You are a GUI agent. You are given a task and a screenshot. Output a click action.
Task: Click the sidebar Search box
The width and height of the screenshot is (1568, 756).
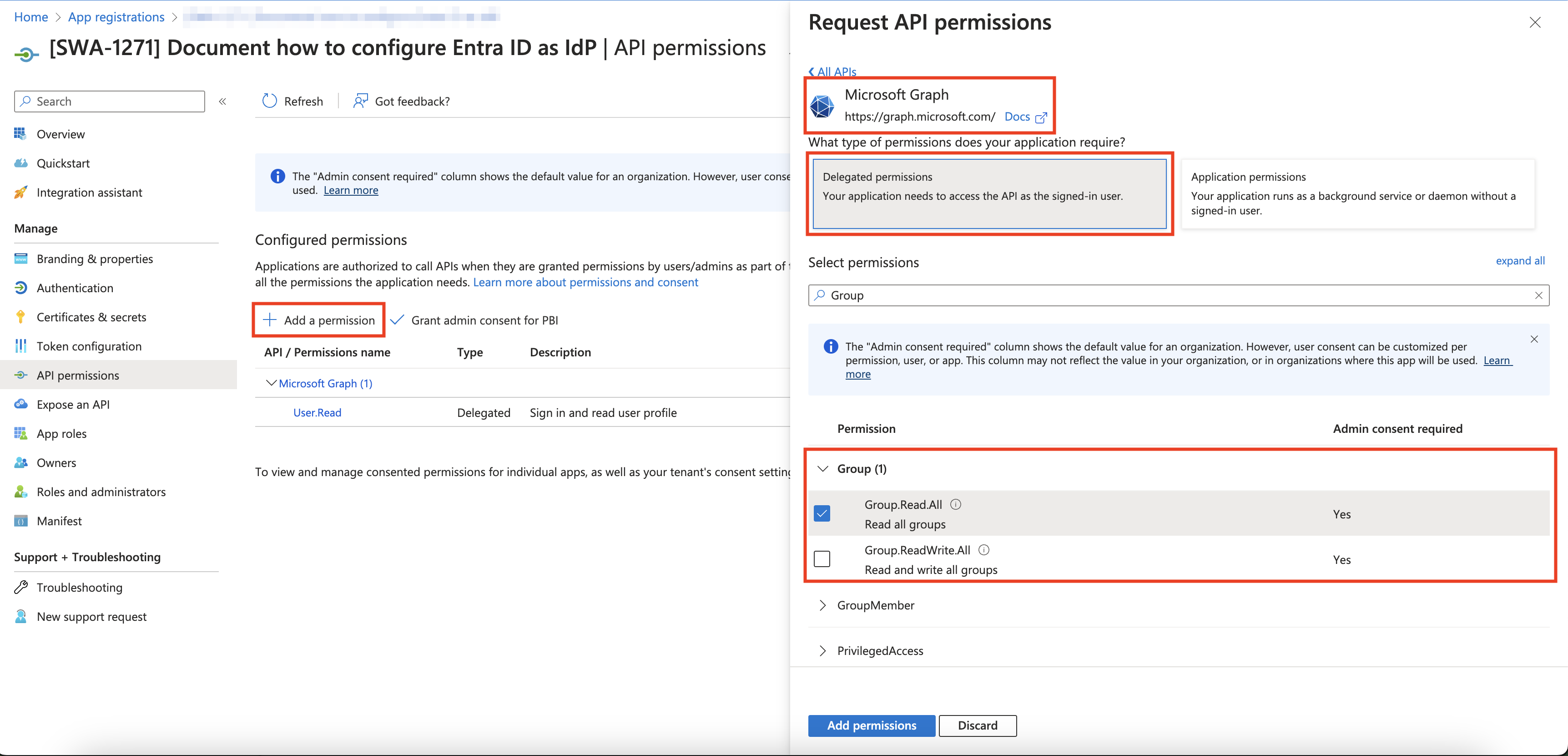pos(110,101)
